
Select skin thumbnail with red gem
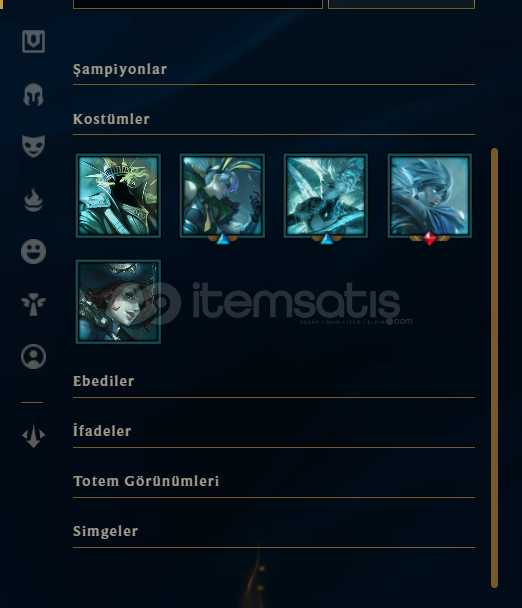coord(430,196)
